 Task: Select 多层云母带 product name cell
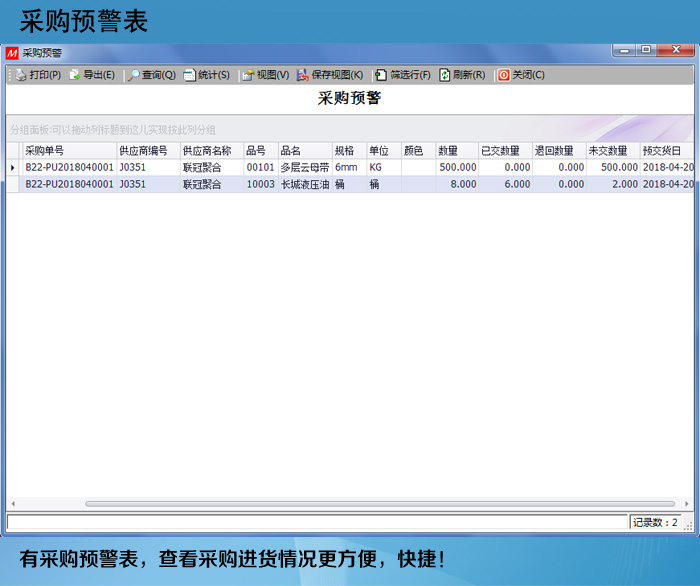[305, 168]
